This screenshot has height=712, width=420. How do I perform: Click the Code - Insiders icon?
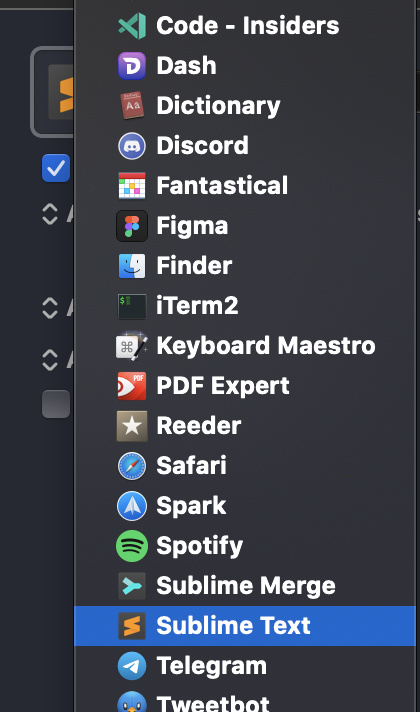click(132, 26)
